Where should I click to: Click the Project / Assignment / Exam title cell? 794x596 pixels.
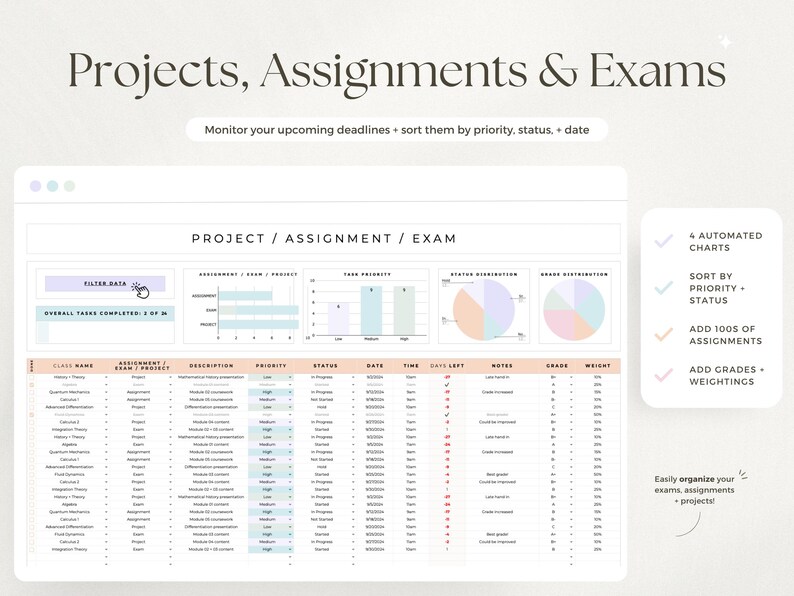click(324, 239)
